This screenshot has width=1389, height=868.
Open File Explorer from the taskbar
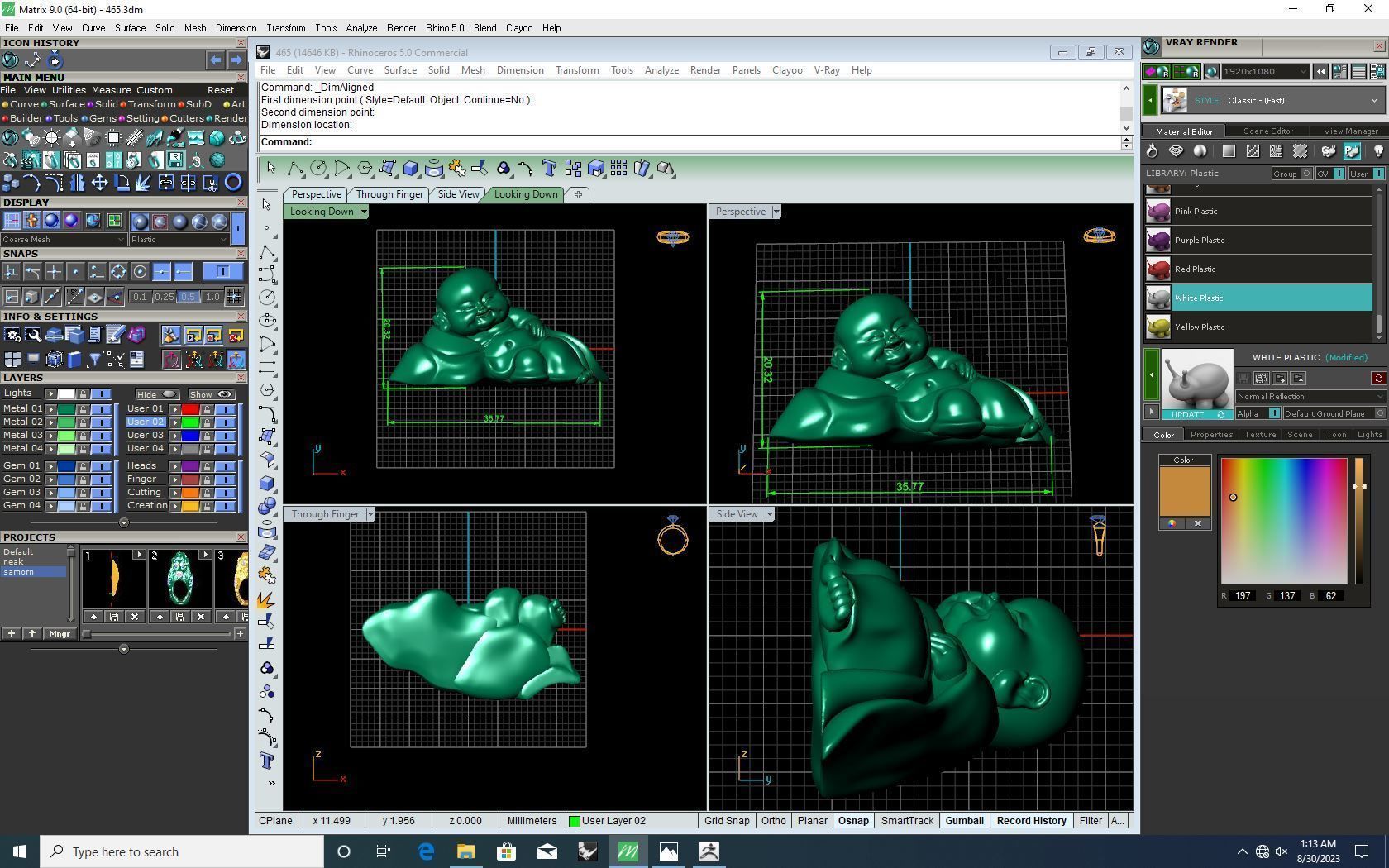[x=465, y=851]
